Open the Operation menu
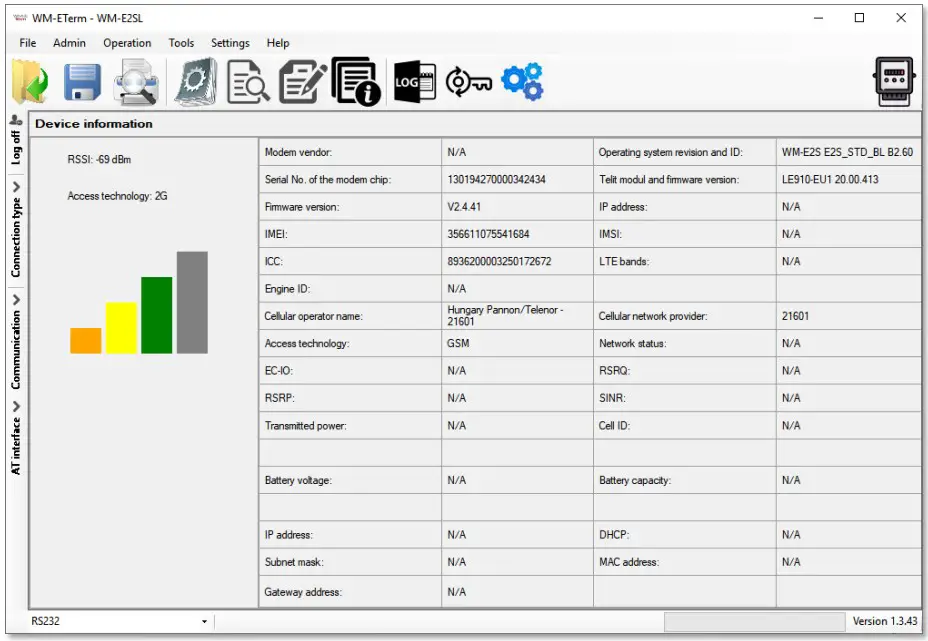The height and width of the screenshot is (641, 928). pyautogui.click(x=127, y=43)
